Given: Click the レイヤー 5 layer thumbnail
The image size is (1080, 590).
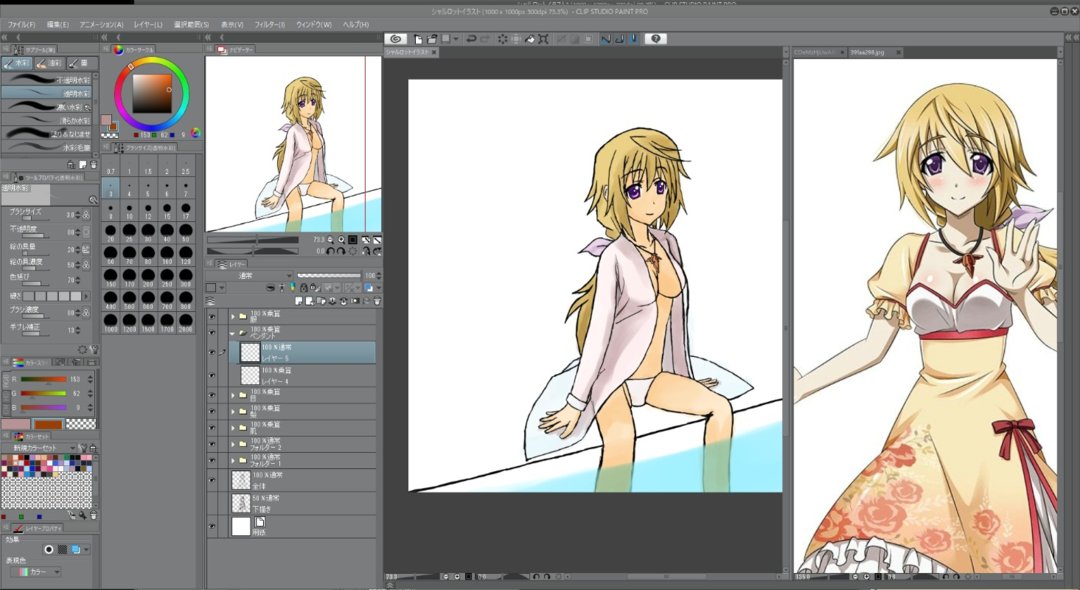Looking at the screenshot, I should click(x=250, y=352).
